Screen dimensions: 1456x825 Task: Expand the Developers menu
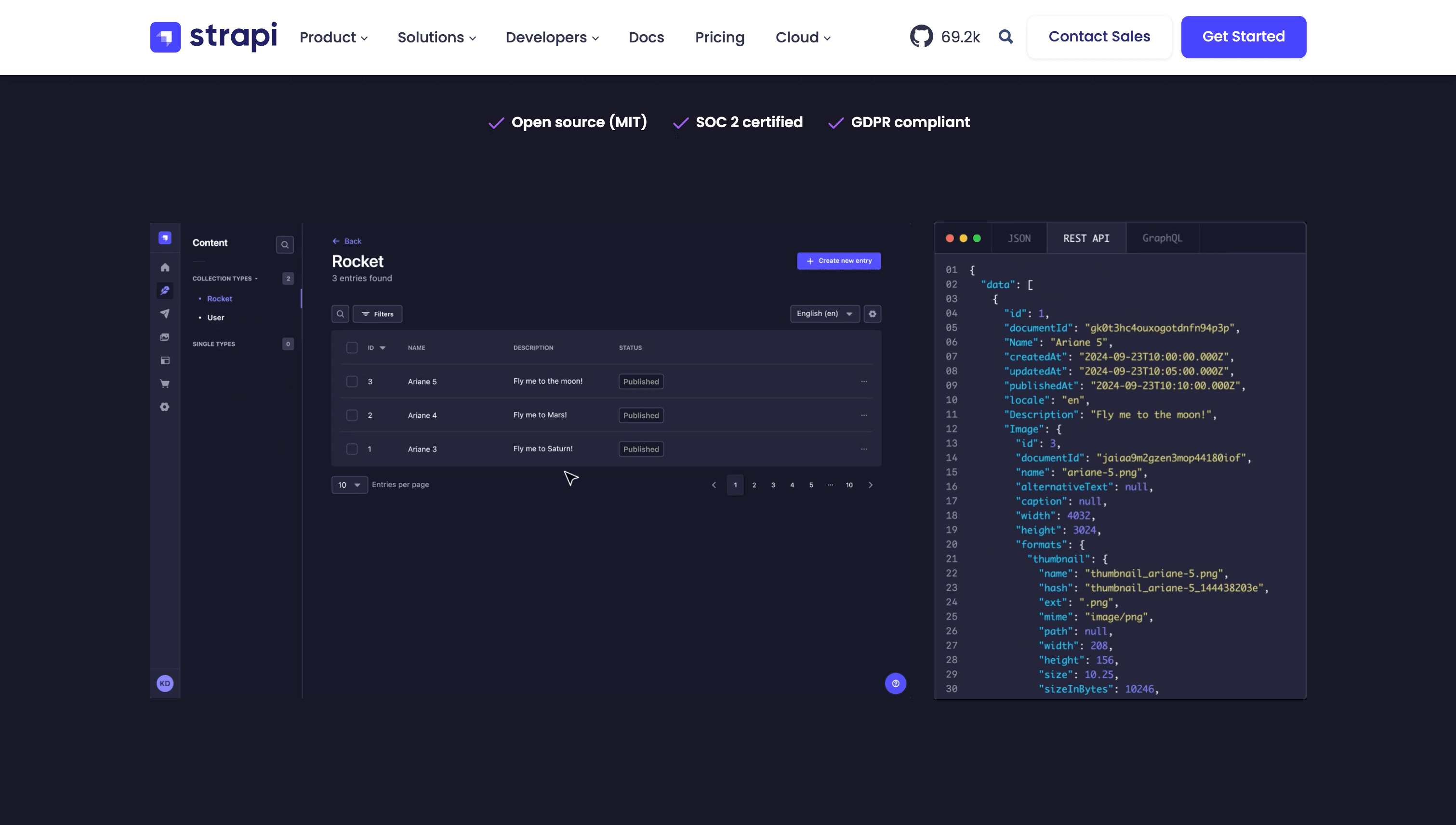[552, 38]
